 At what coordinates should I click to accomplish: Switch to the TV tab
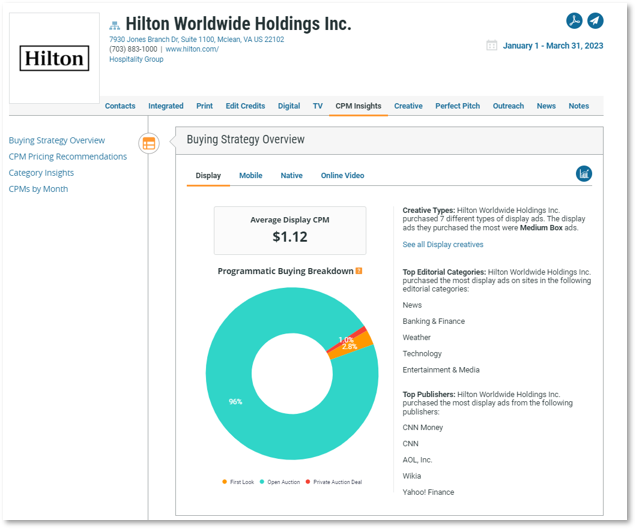click(x=318, y=106)
